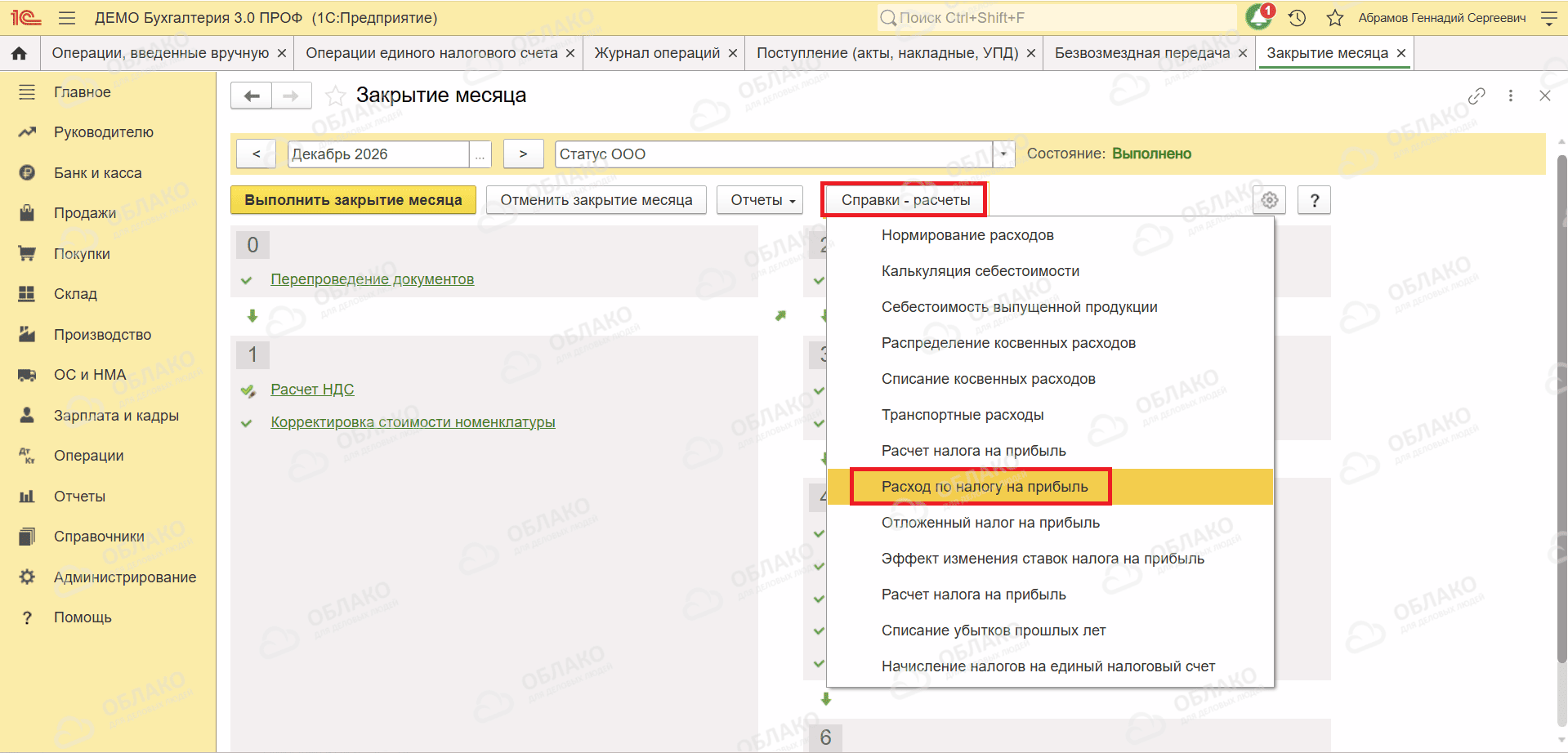The width and height of the screenshot is (1568, 753).
Task: Open the Банк и касса section
Action: click(x=97, y=173)
